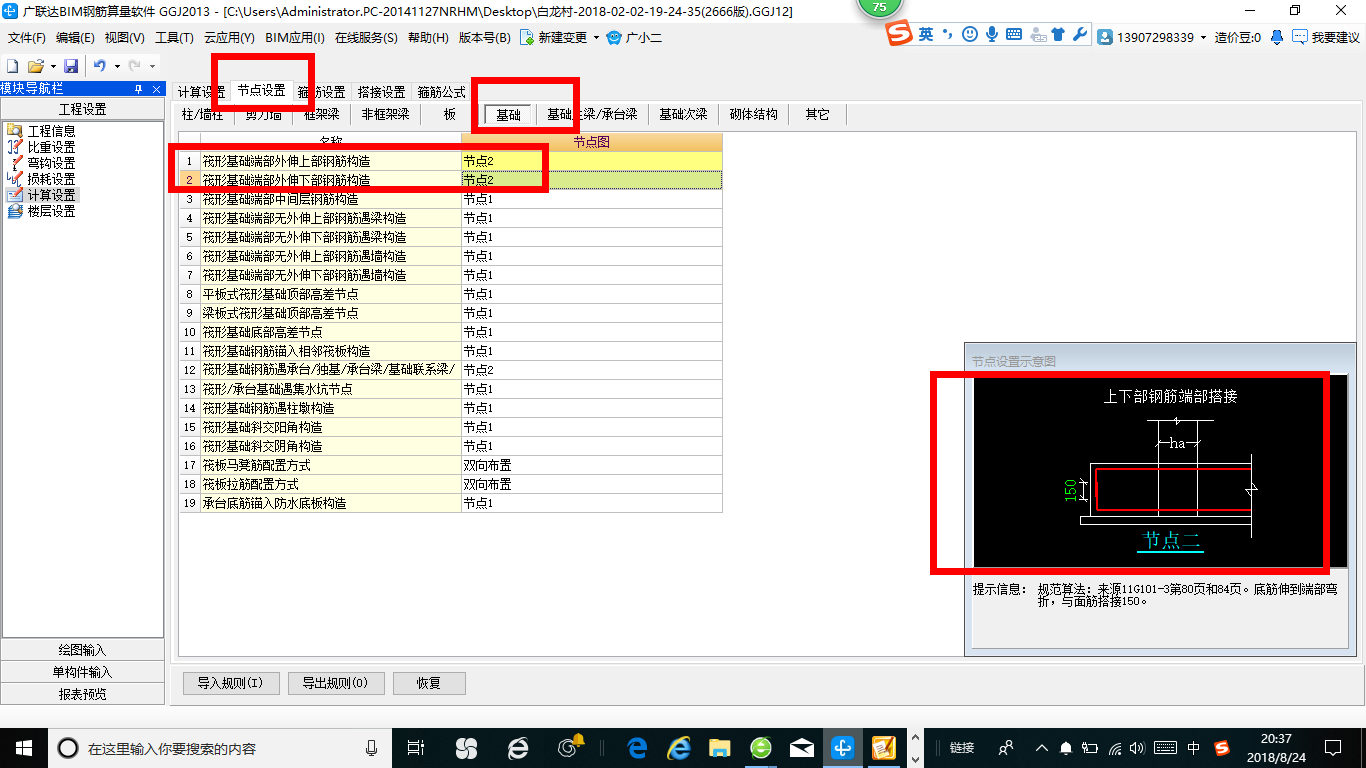
Task: Click the 导出规则(O) button
Action: coord(334,684)
